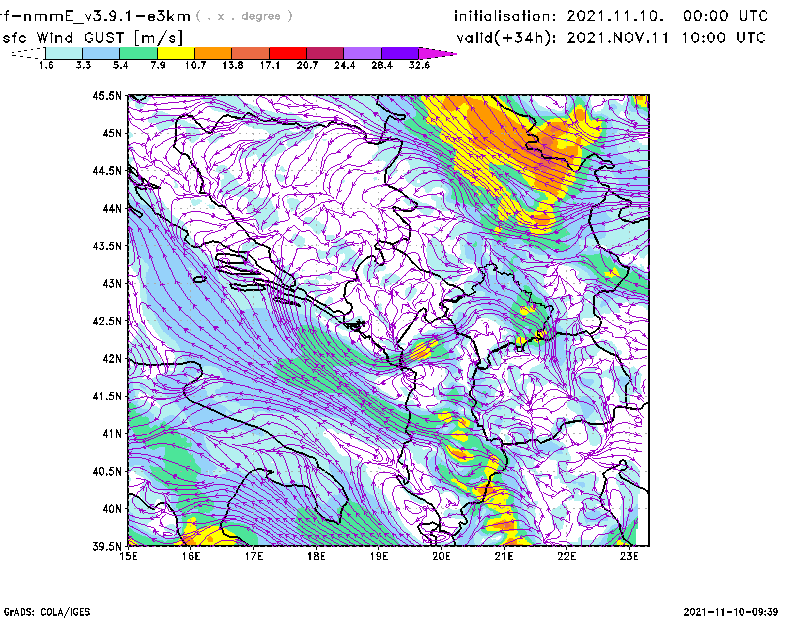Click the initialisation 2021.11.10. 00:00 UTC line
800x618 pixels.
[611, 16]
